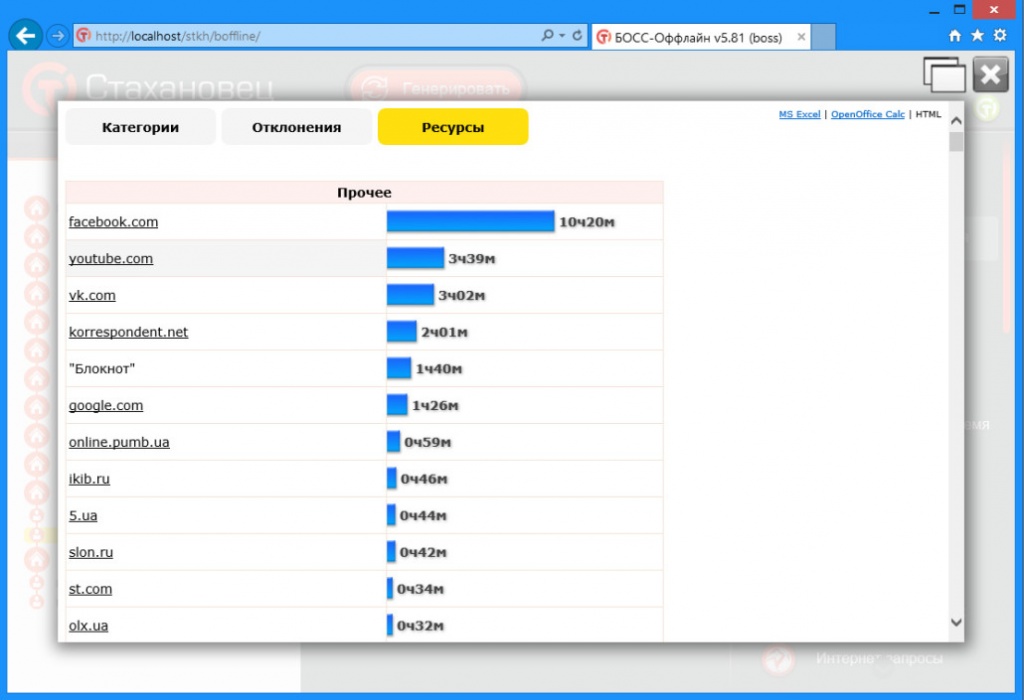Screen dimensions: 1024x700
Task: Open the st.com link
Action: [x=90, y=588]
